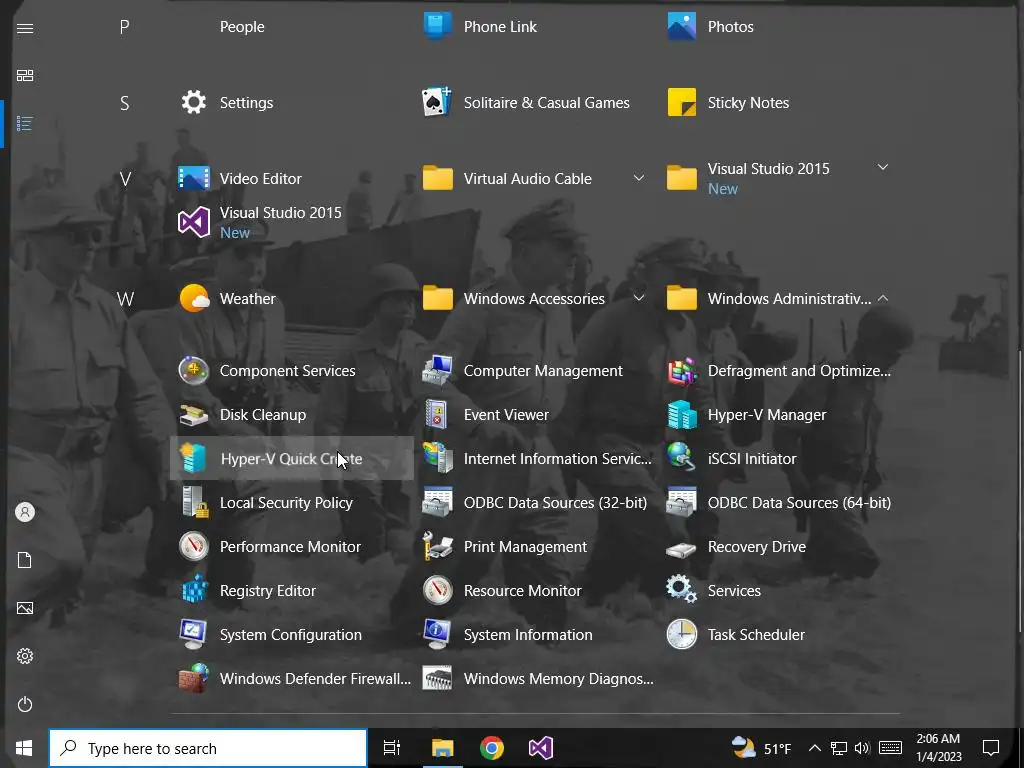Image resolution: width=1024 pixels, height=768 pixels.
Task: Open People app
Action: click(x=291, y=27)
